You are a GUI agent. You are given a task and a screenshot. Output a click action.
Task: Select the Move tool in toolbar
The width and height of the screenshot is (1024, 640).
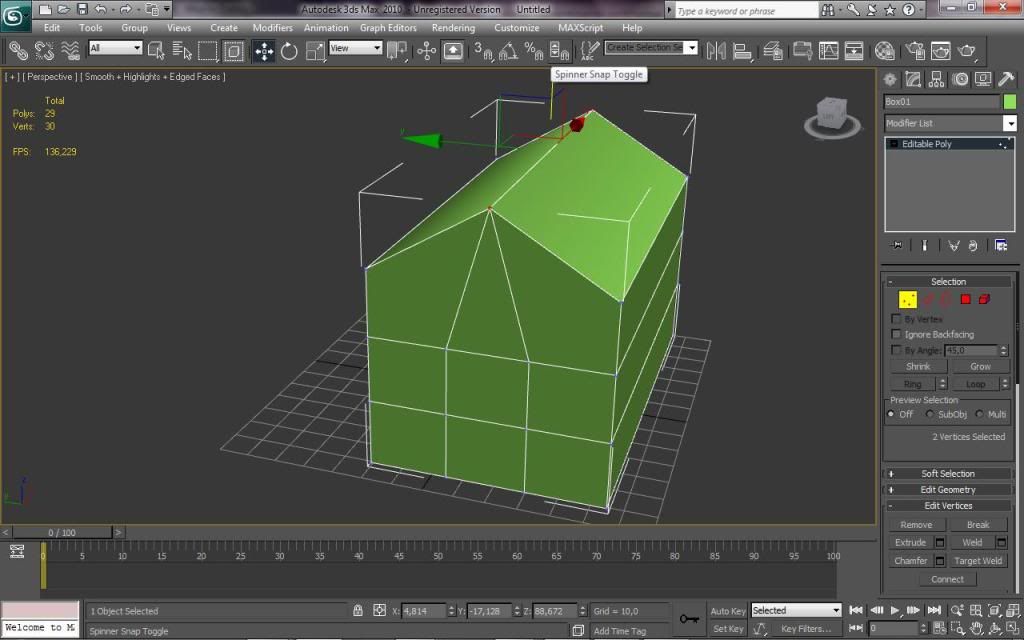click(264, 51)
